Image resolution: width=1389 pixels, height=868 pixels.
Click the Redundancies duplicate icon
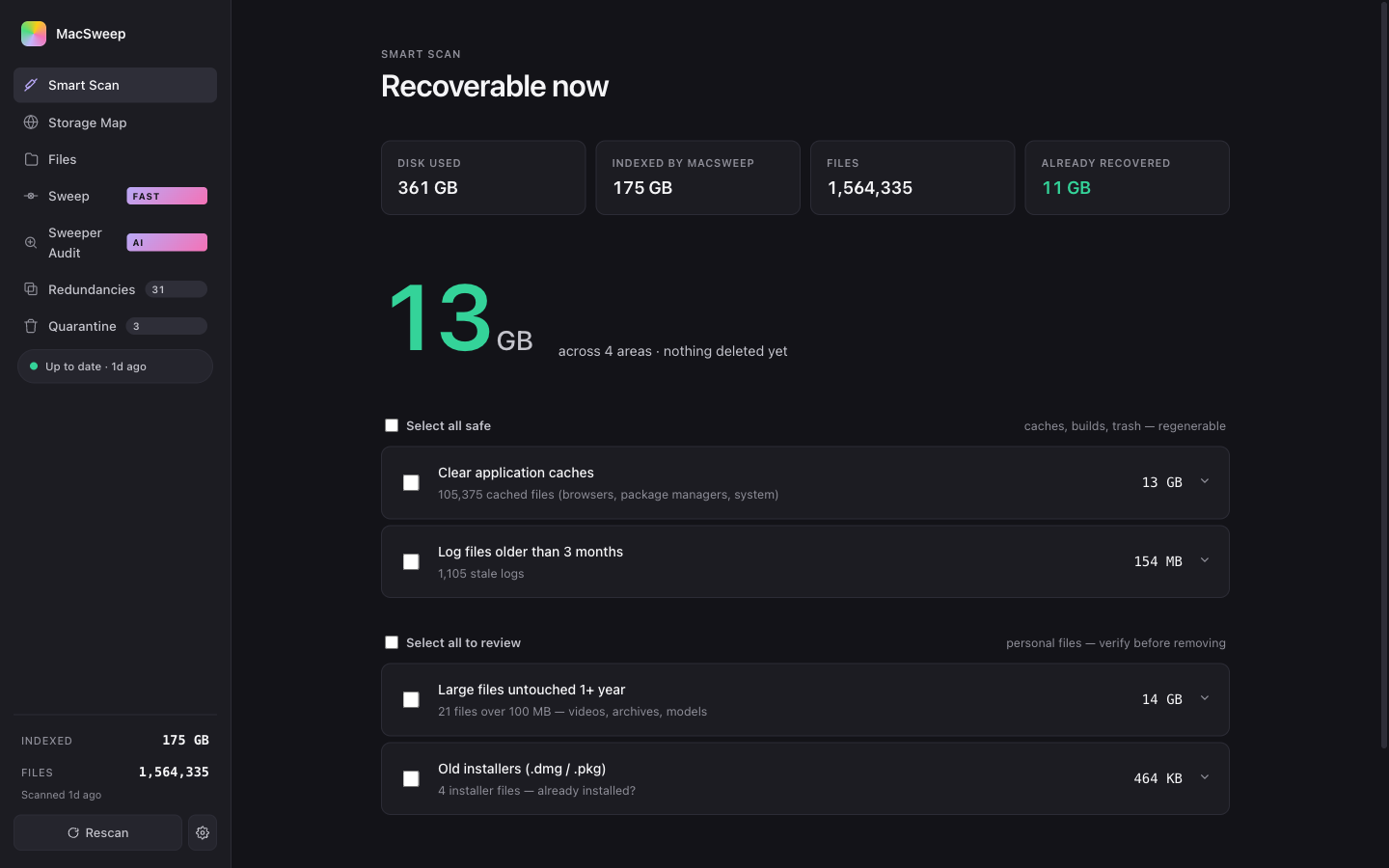[x=31, y=289]
